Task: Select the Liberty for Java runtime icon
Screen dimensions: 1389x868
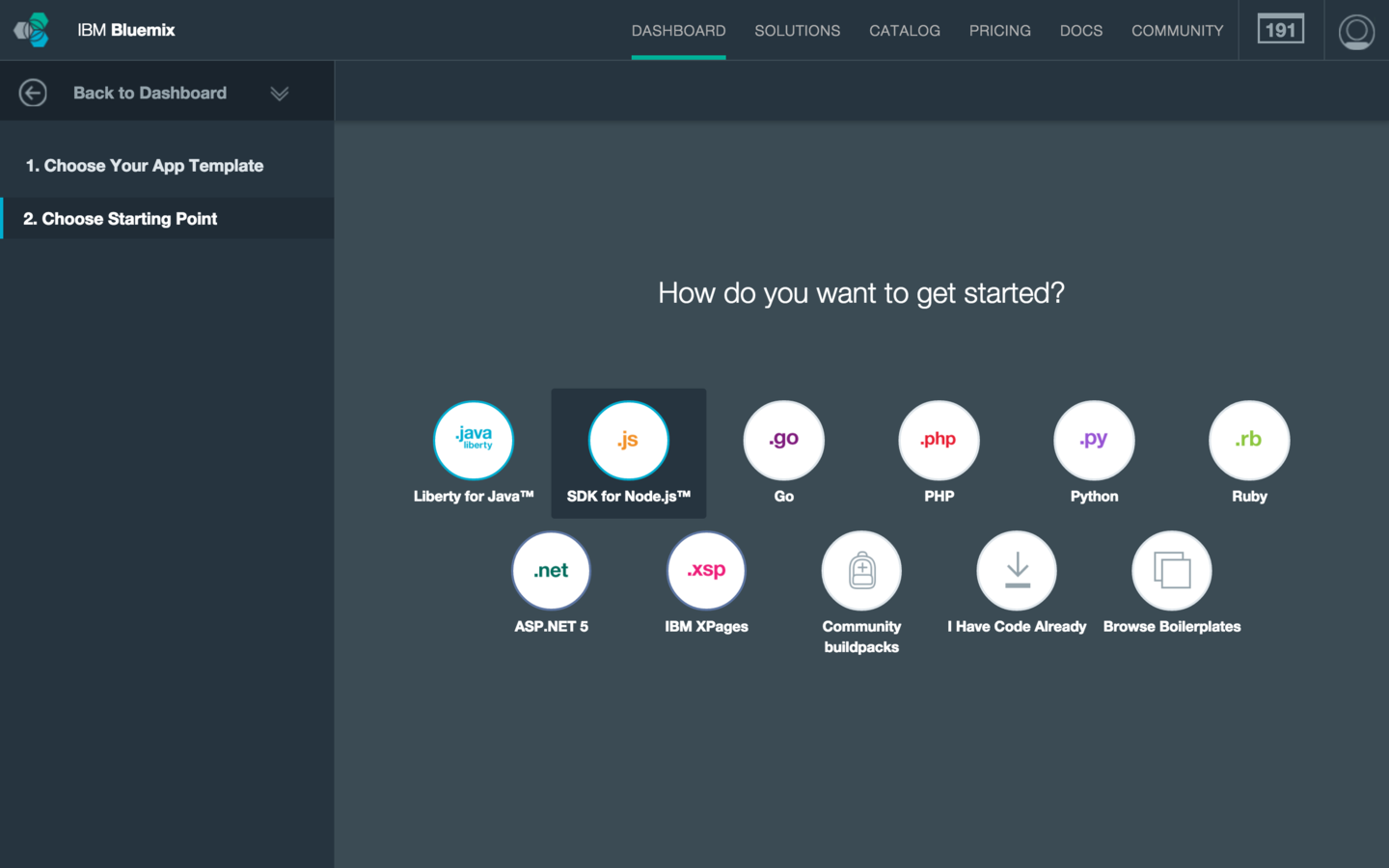Action: point(474,440)
